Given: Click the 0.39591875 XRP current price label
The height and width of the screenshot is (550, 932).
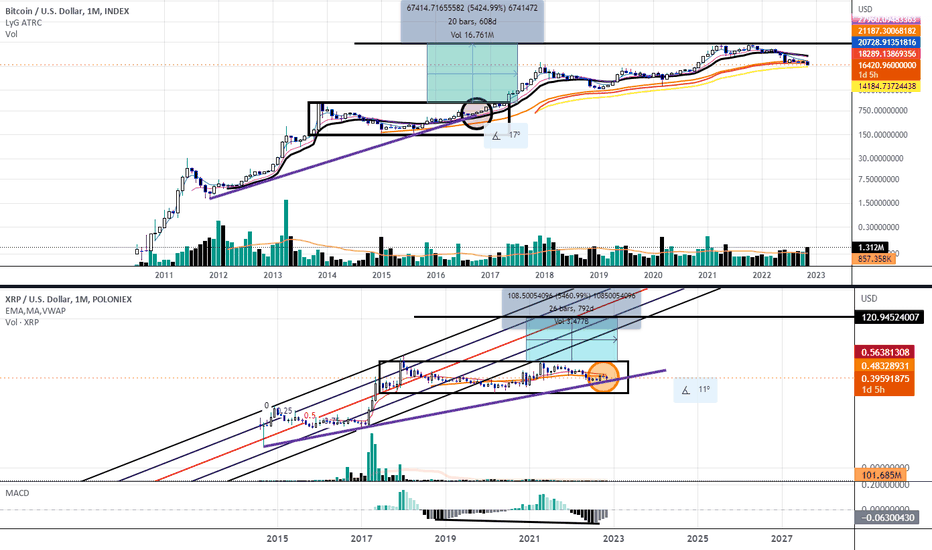Looking at the screenshot, I should [884, 378].
